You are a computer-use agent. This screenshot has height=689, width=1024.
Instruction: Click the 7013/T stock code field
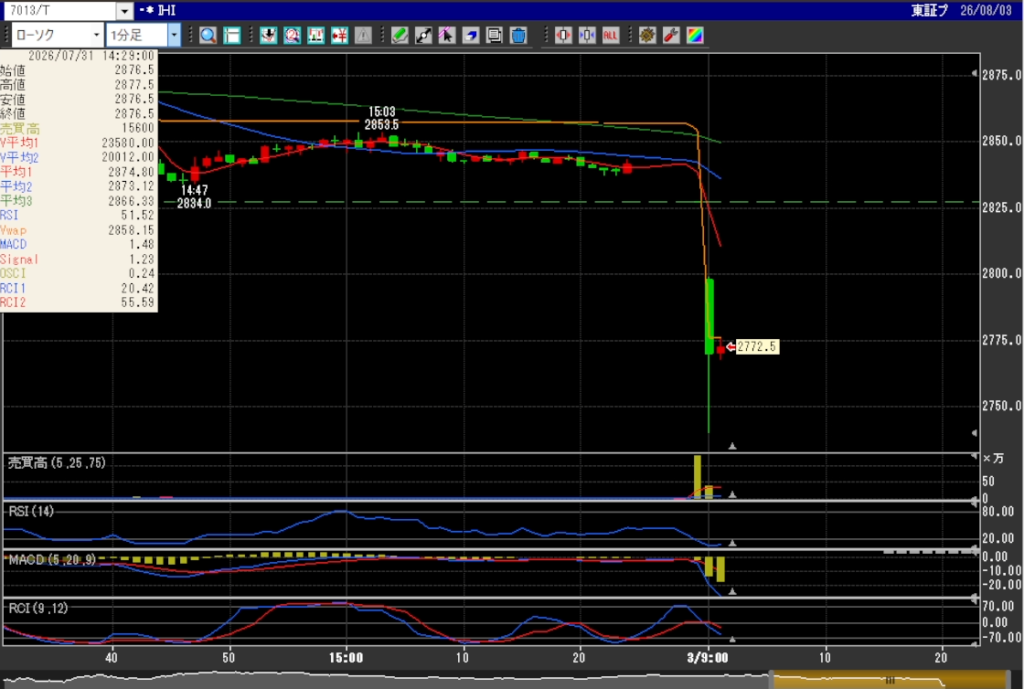pos(61,11)
